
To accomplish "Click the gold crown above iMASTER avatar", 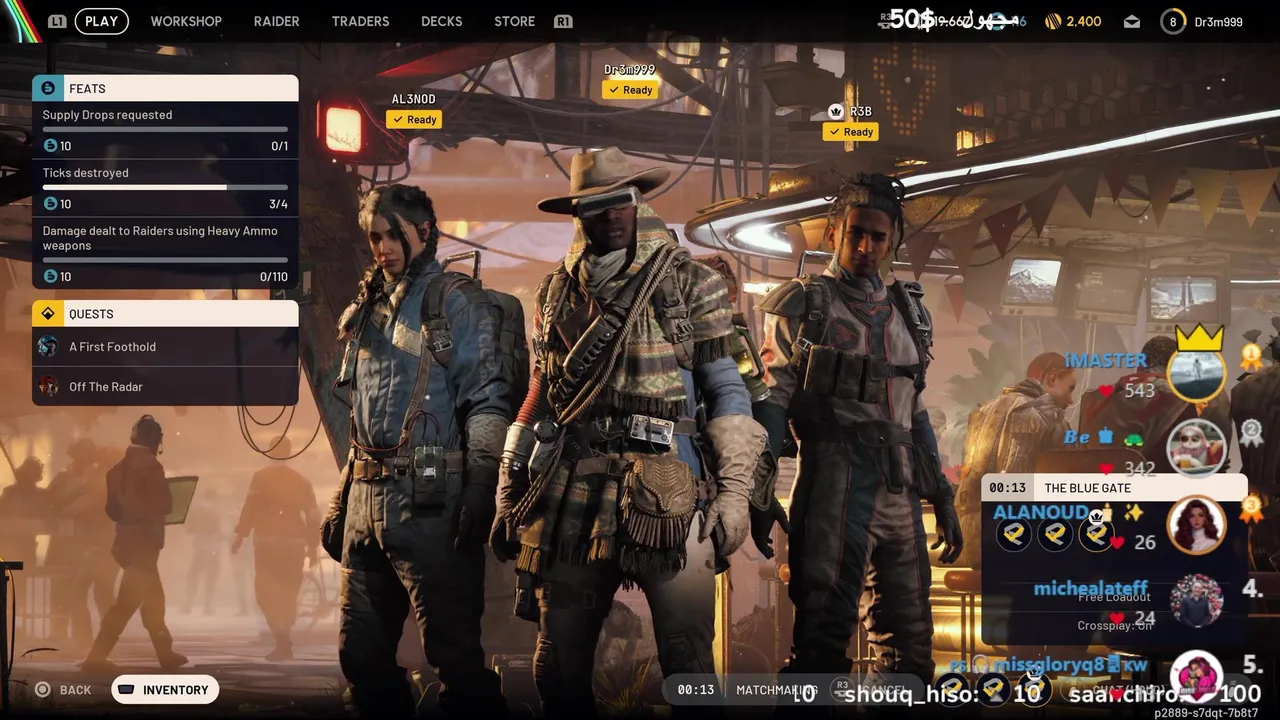I will coord(1199,339).
